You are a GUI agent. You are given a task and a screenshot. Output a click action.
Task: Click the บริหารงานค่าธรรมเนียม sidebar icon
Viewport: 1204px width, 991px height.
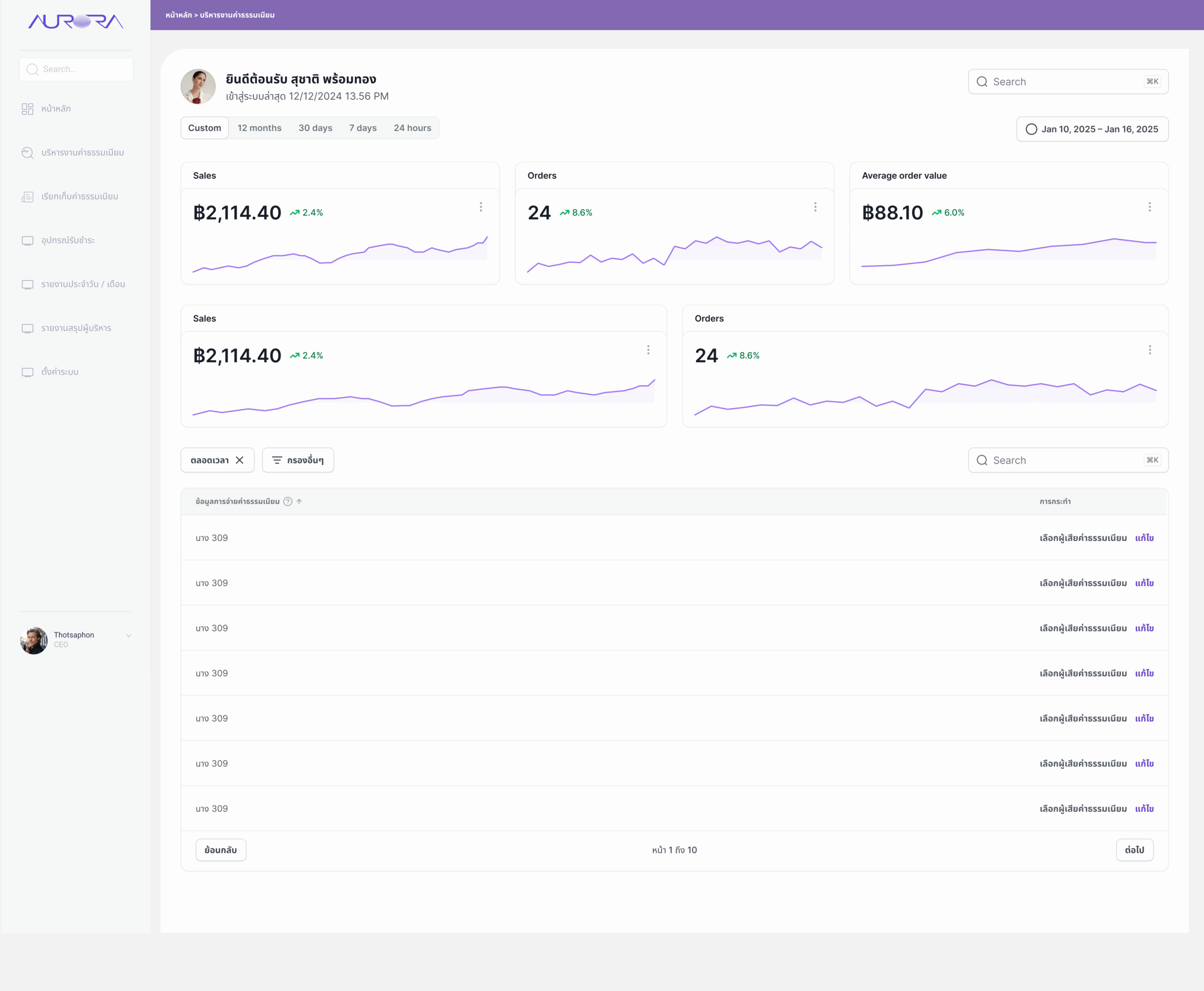click(x=27, y=153)
